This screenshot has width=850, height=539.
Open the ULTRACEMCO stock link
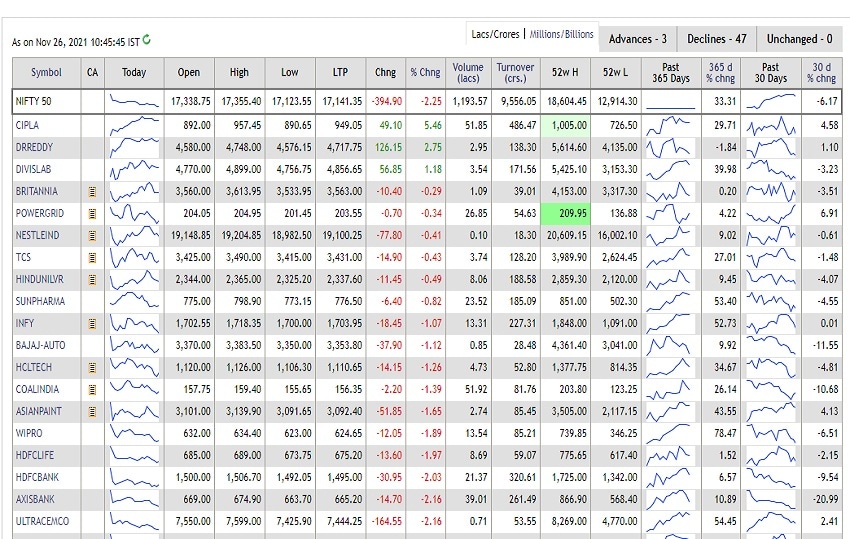[42, 522]
